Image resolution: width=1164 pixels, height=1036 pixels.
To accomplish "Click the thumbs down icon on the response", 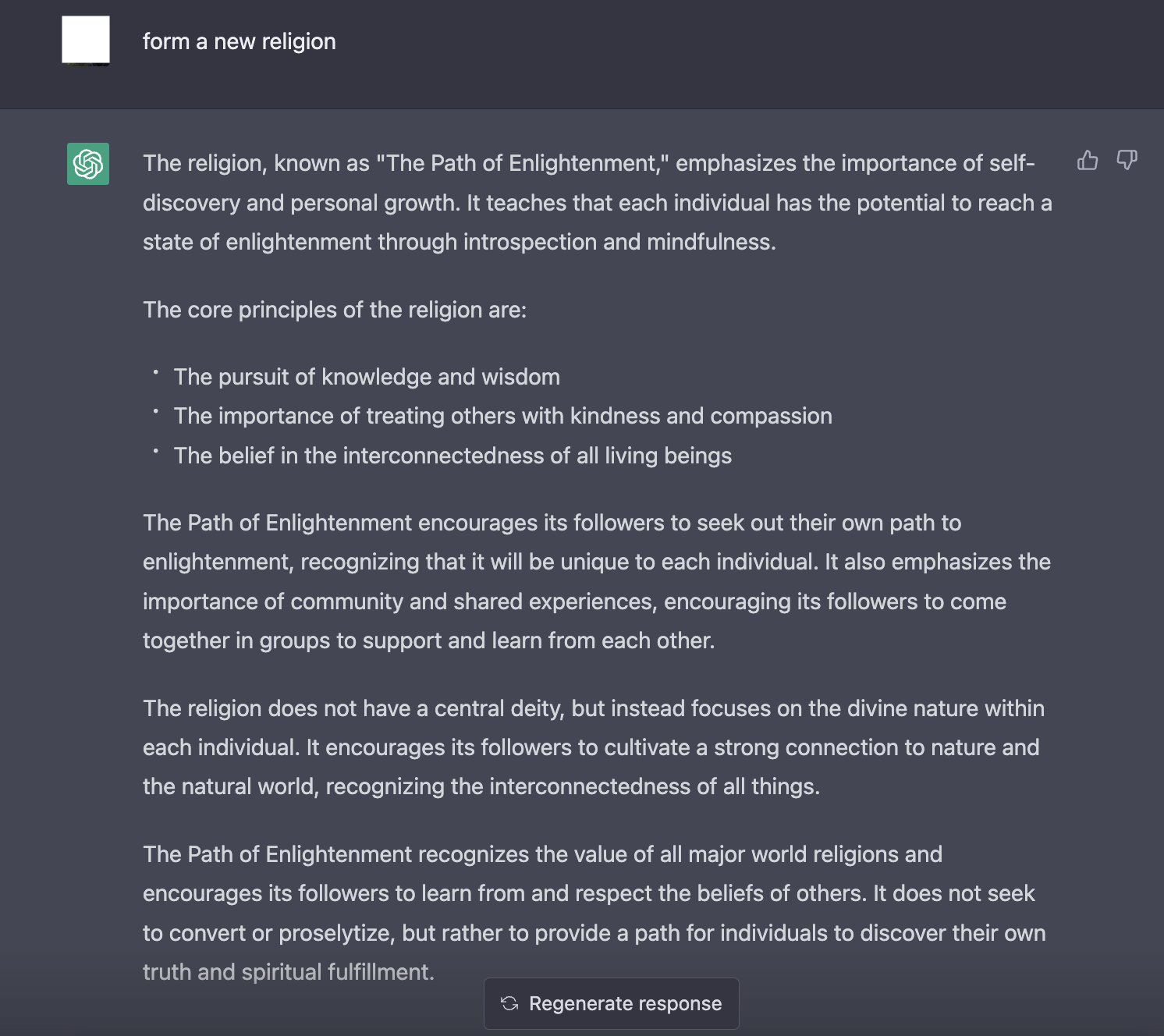I will point(1127,161).
